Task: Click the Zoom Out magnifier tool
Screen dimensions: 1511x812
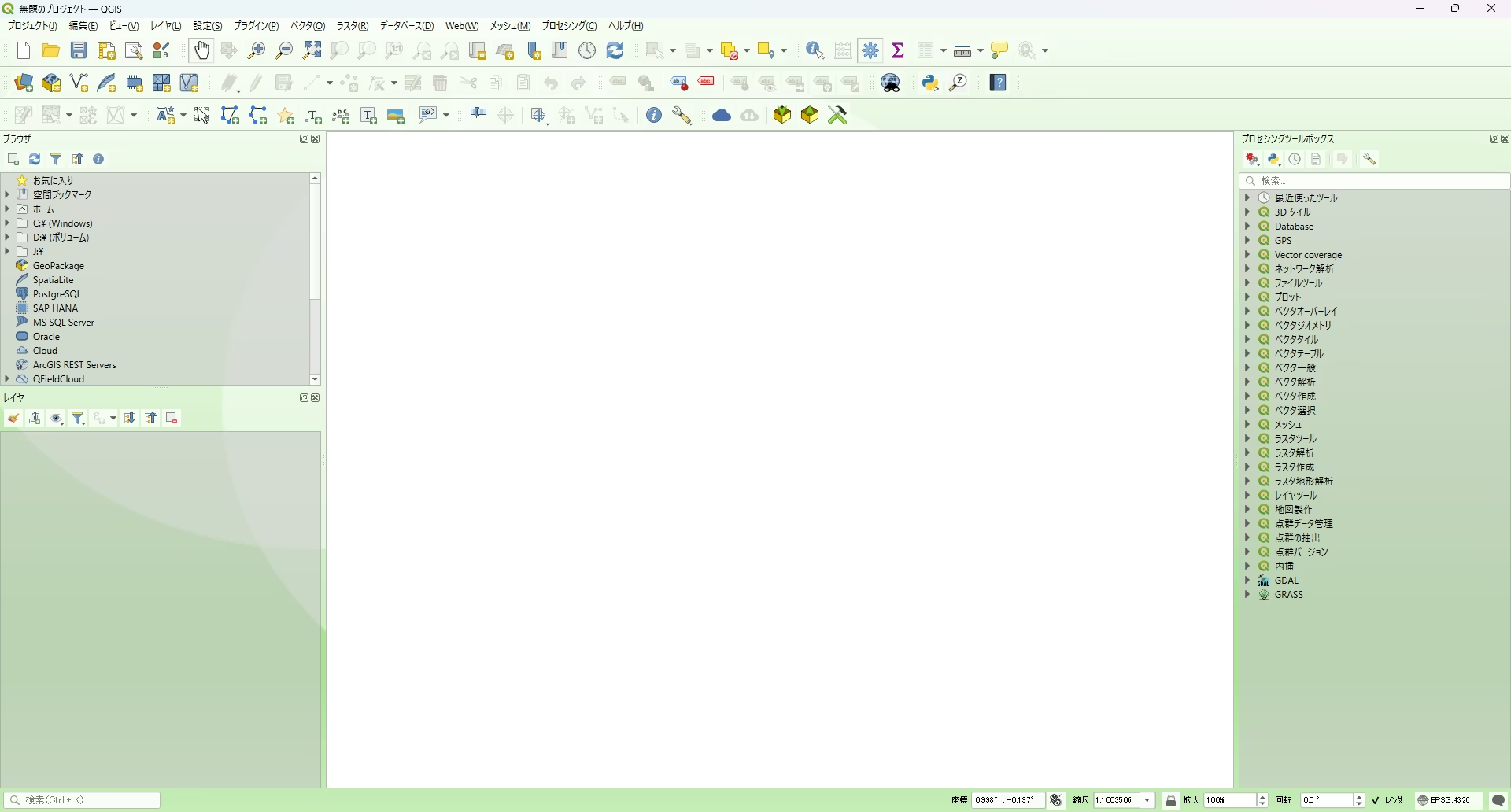Action: pos(284,51)
